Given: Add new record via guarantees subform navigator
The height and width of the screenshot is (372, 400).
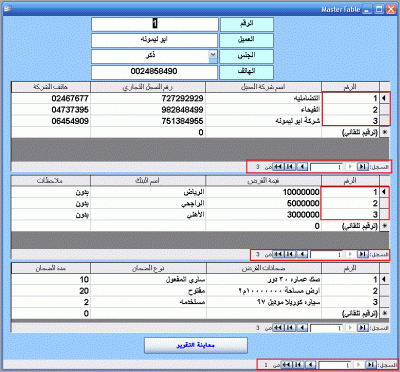Looking at the screenshot, I should [x=278, y=328].
